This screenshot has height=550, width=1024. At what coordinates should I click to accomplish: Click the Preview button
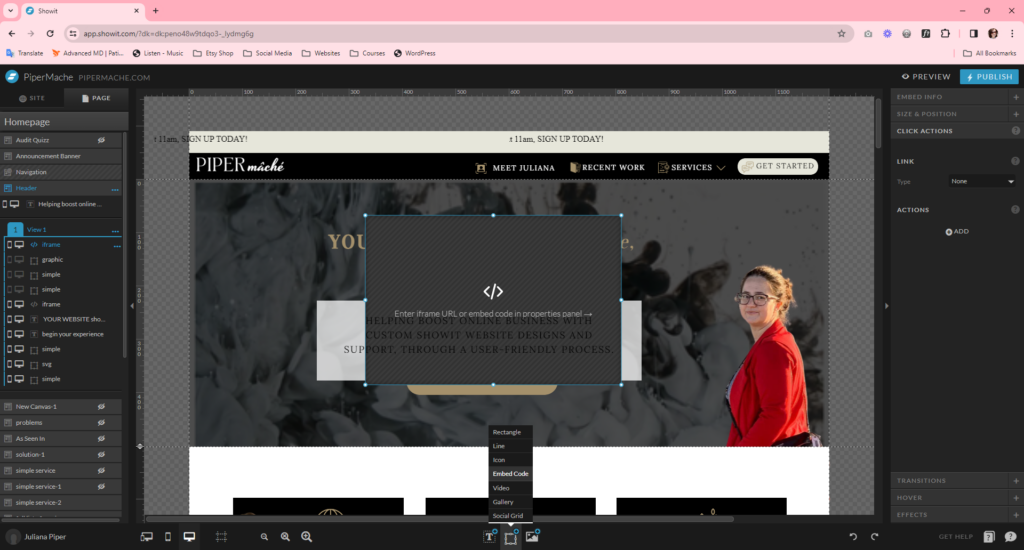tap(926, 76)
